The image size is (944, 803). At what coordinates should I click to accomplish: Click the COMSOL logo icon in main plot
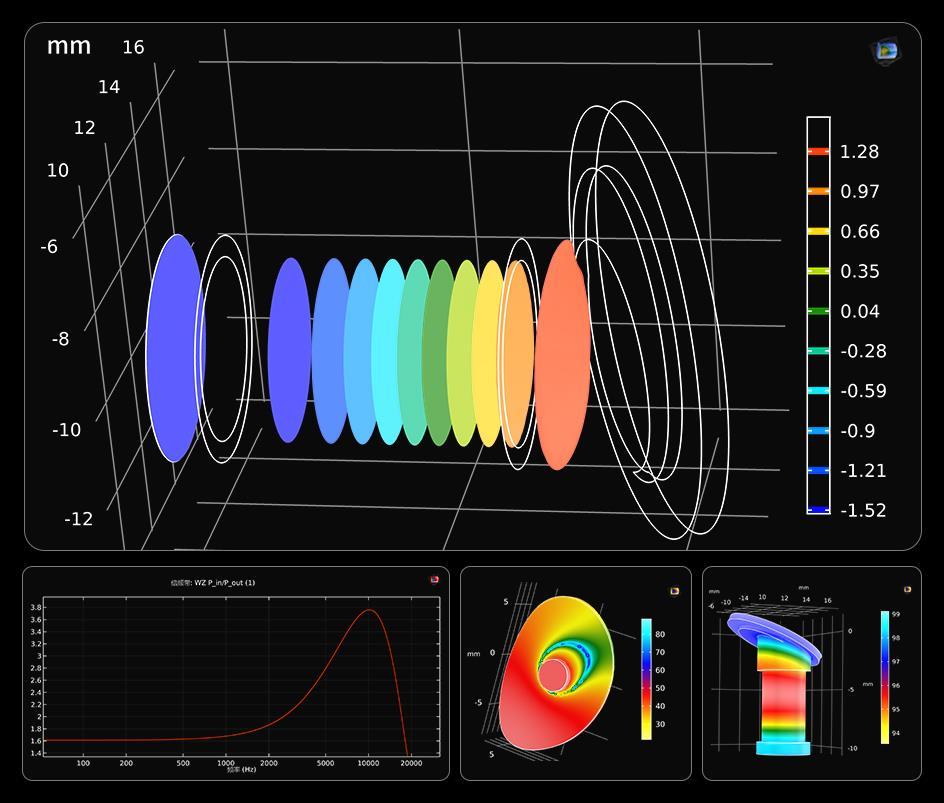[x=885, y=50]
